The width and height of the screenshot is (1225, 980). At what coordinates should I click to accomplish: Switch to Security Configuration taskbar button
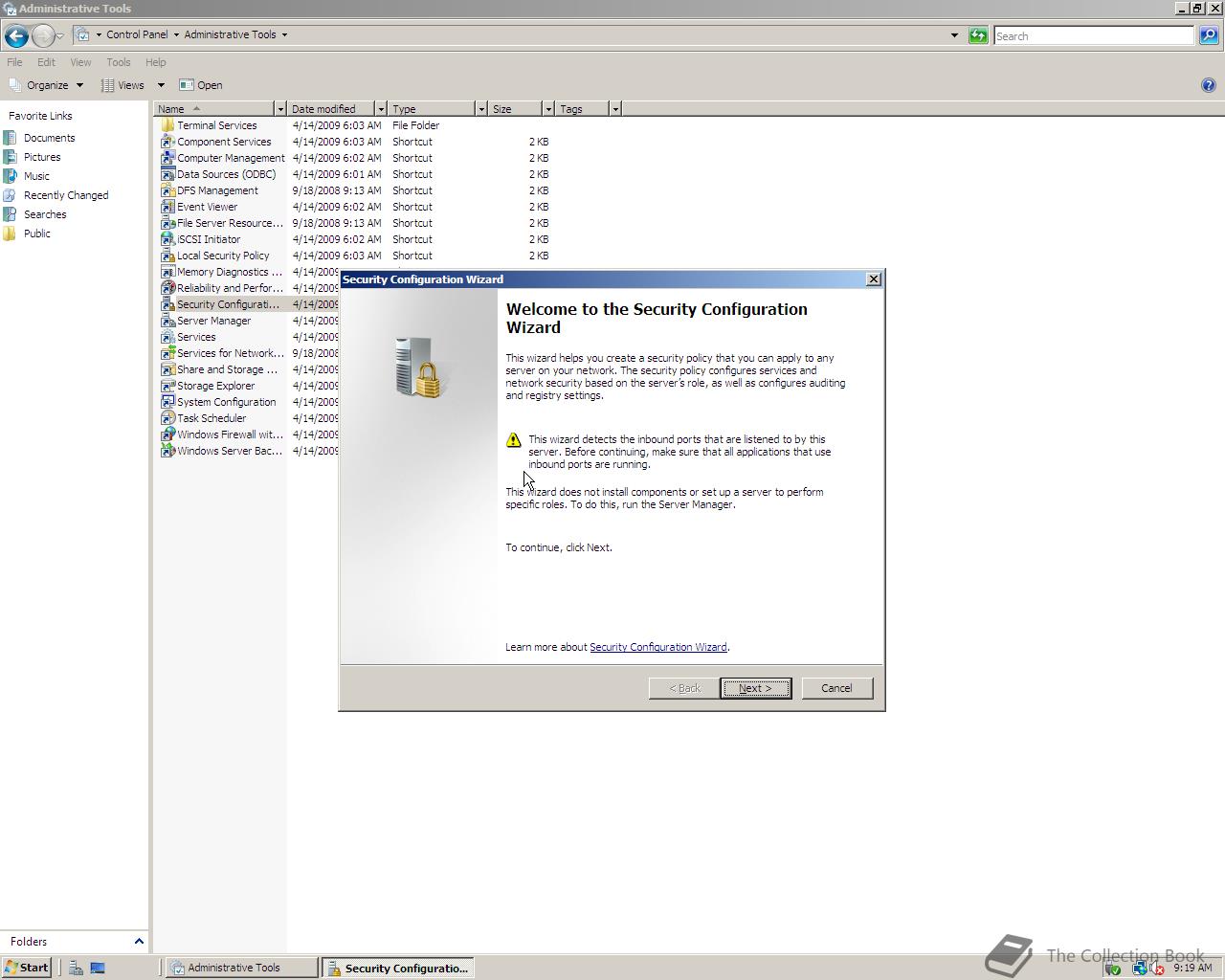coord(398,968)
